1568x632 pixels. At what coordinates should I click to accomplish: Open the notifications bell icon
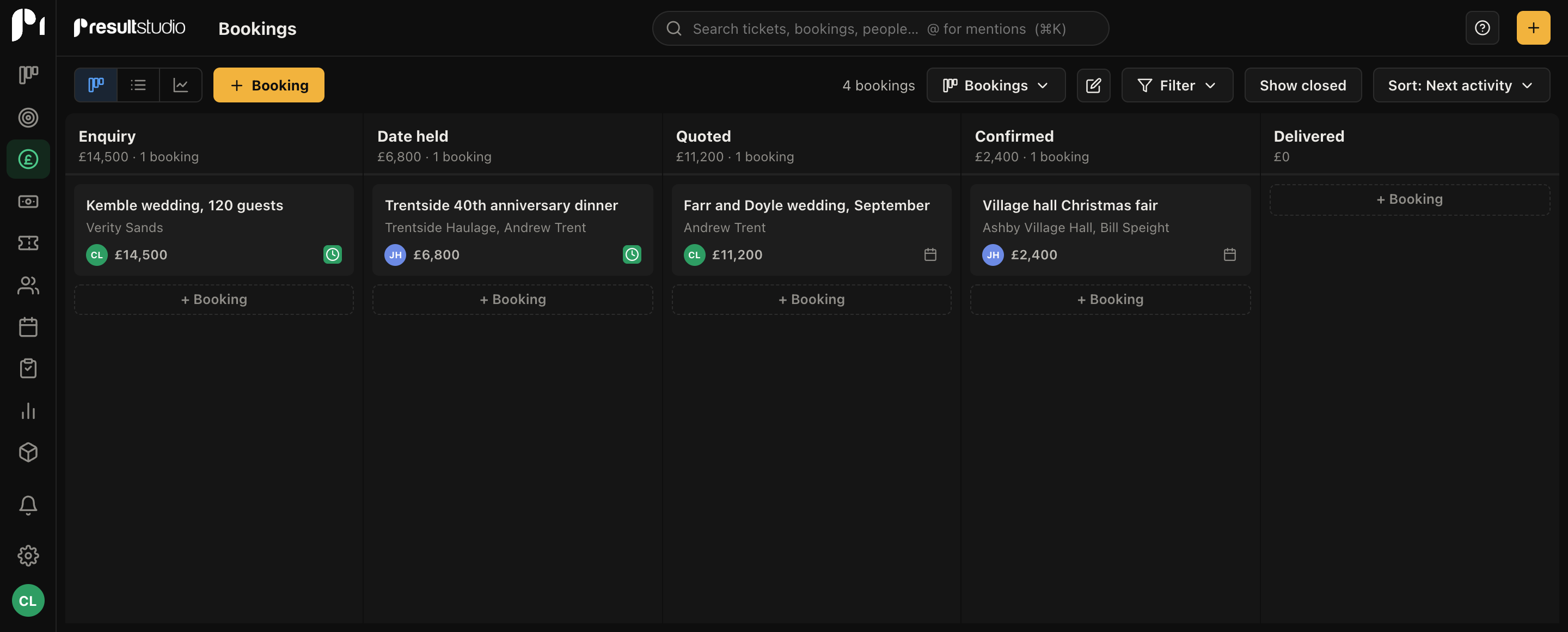click(28, 505)
